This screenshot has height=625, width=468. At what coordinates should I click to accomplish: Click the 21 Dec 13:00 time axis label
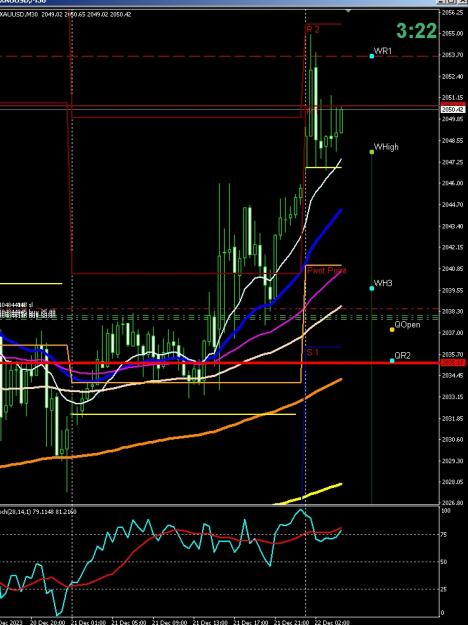(x=210, y=622)
